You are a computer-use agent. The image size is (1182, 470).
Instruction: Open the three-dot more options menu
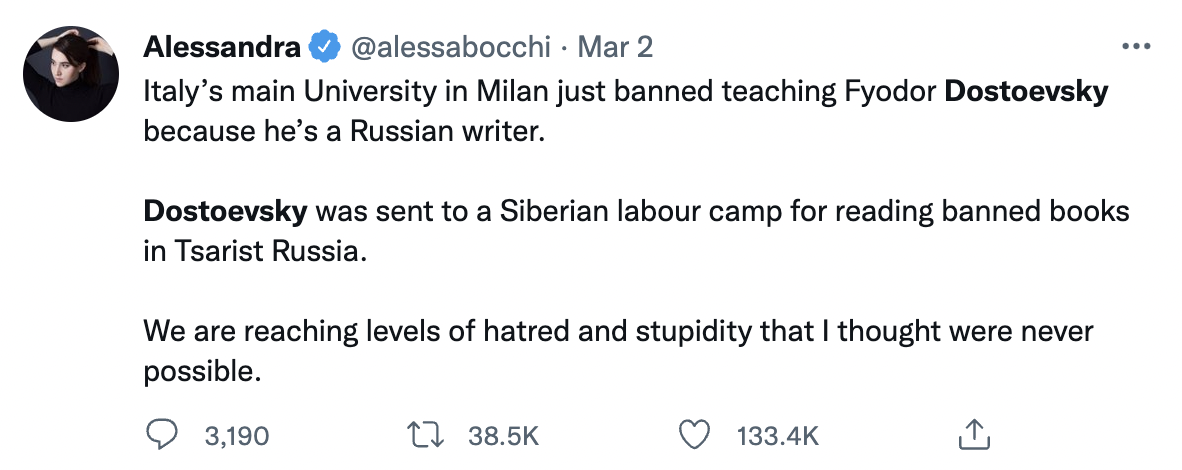tap(1138, 47)
